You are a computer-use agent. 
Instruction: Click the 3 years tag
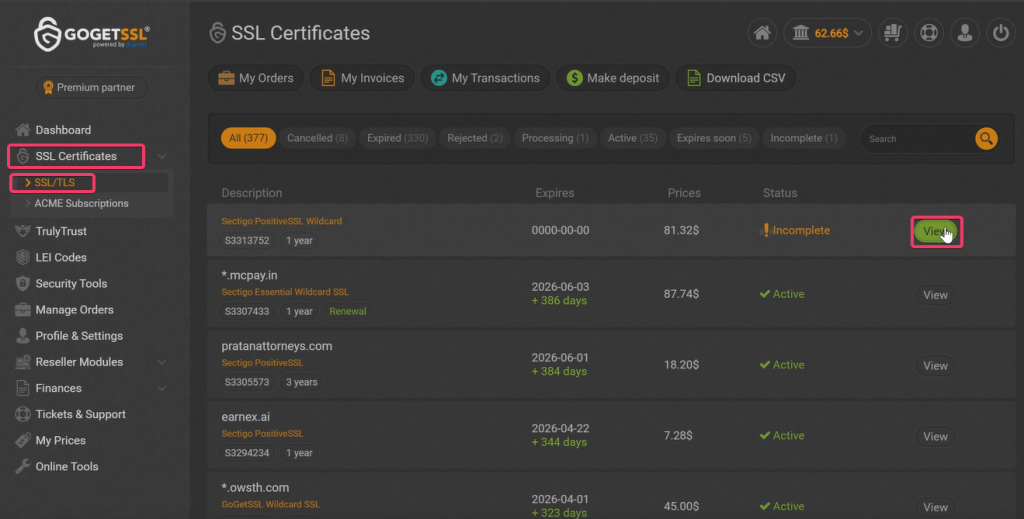(x=302, y=382)
